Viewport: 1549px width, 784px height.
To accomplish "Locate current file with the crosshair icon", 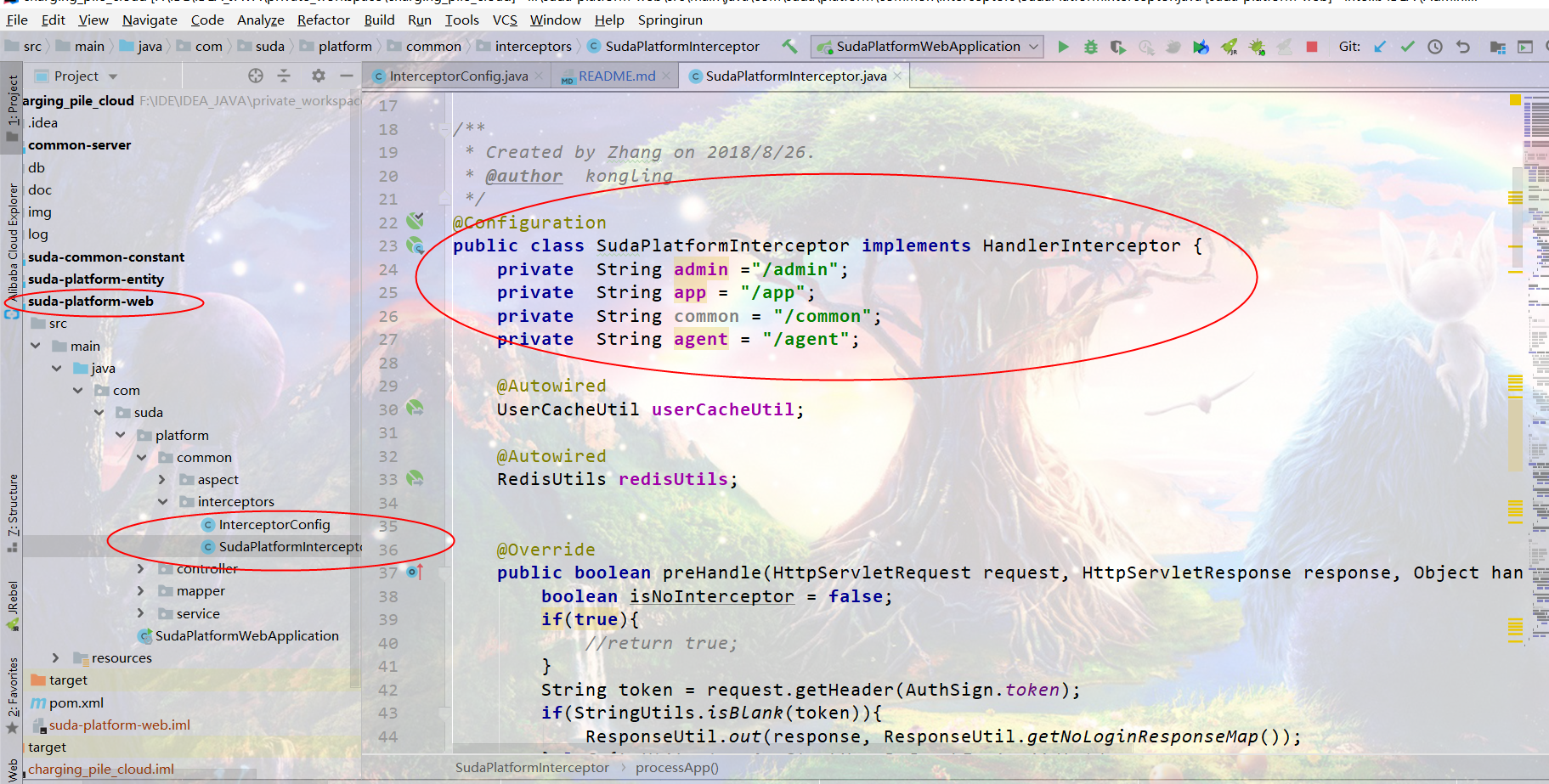I will pos(256,76).
